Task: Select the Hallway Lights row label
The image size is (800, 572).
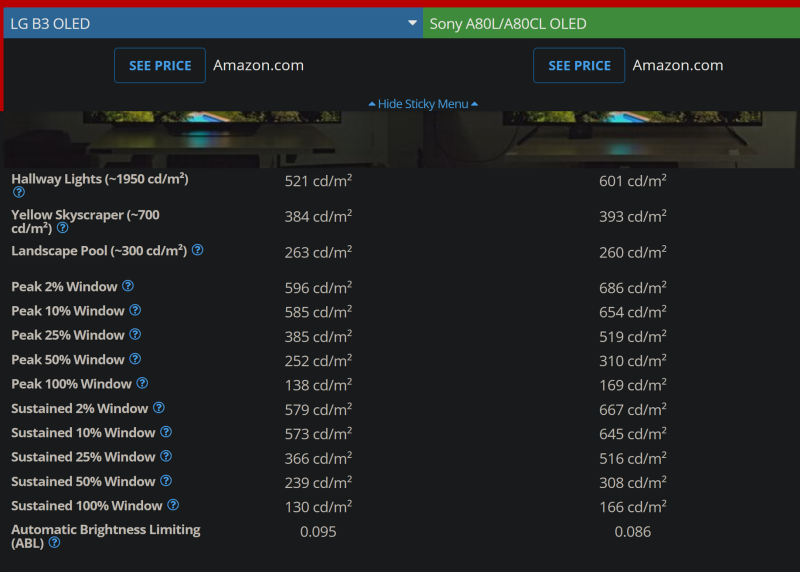Action: 100,179
